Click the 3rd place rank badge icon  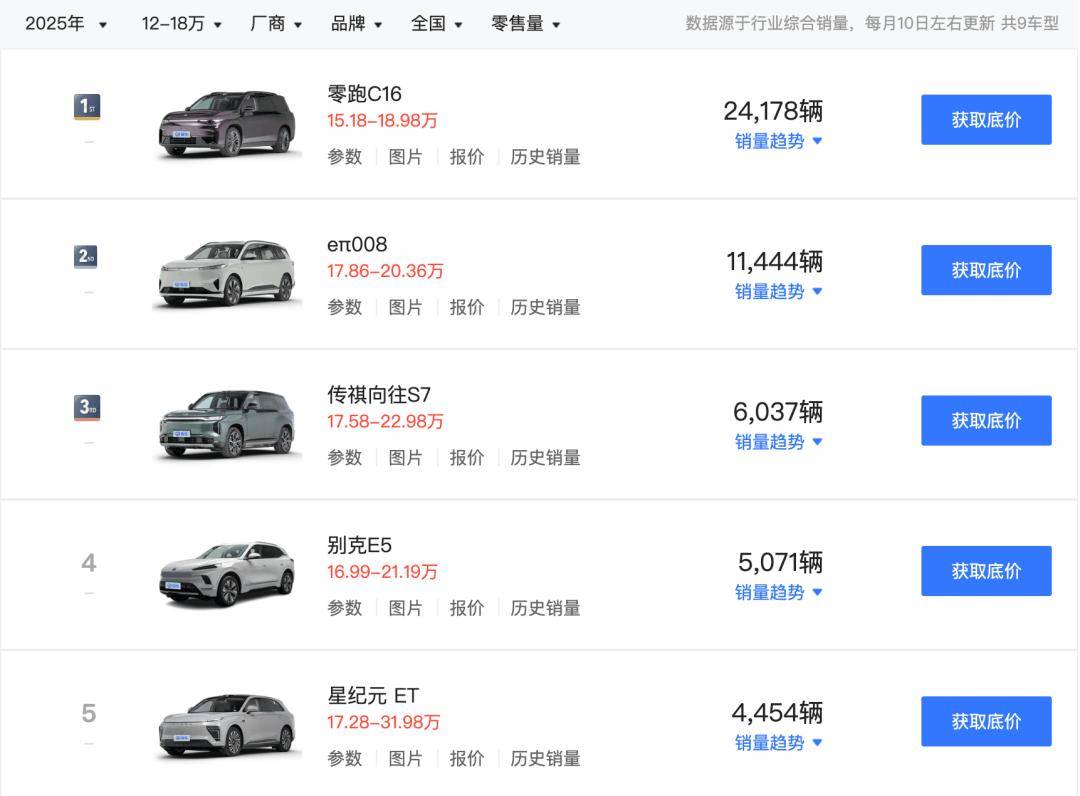(x=87, y=408)
